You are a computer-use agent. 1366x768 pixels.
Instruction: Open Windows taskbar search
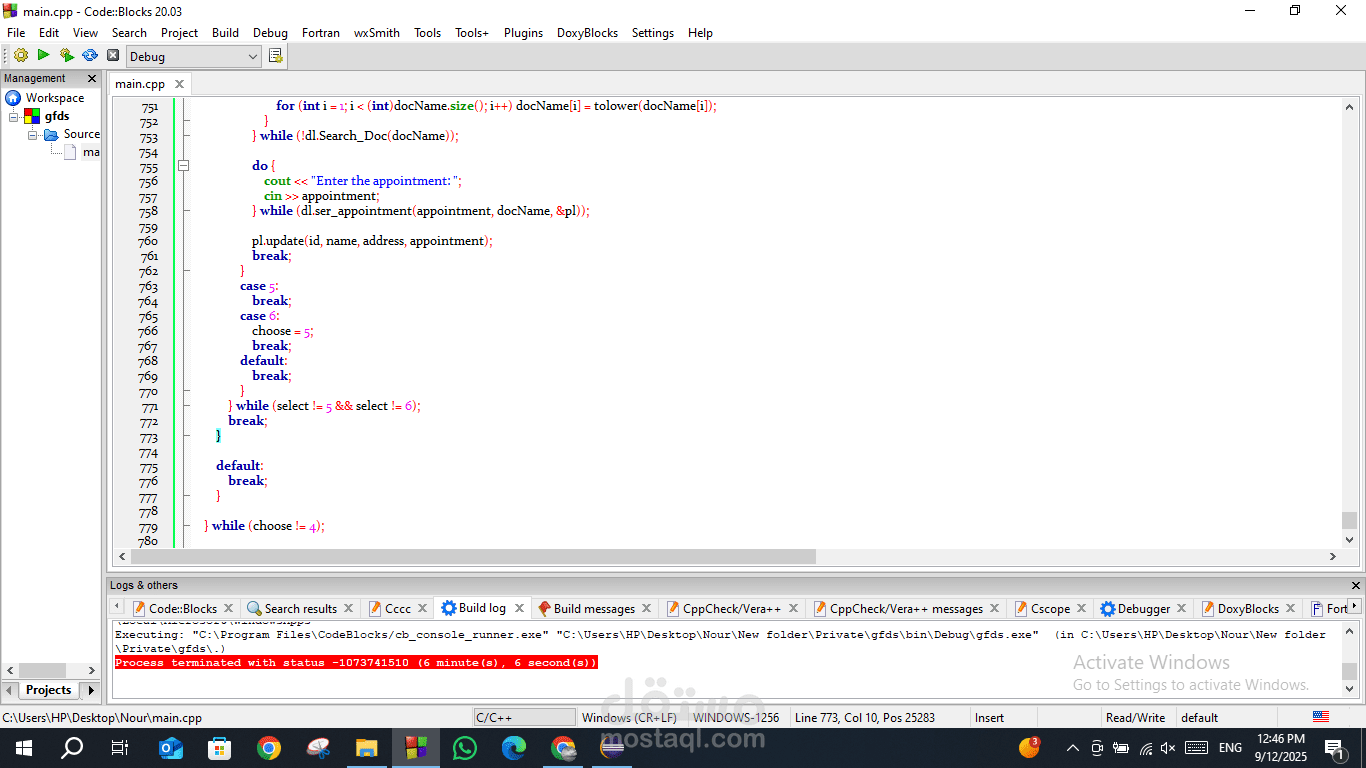pyautogui.click(x=72, y=747)
